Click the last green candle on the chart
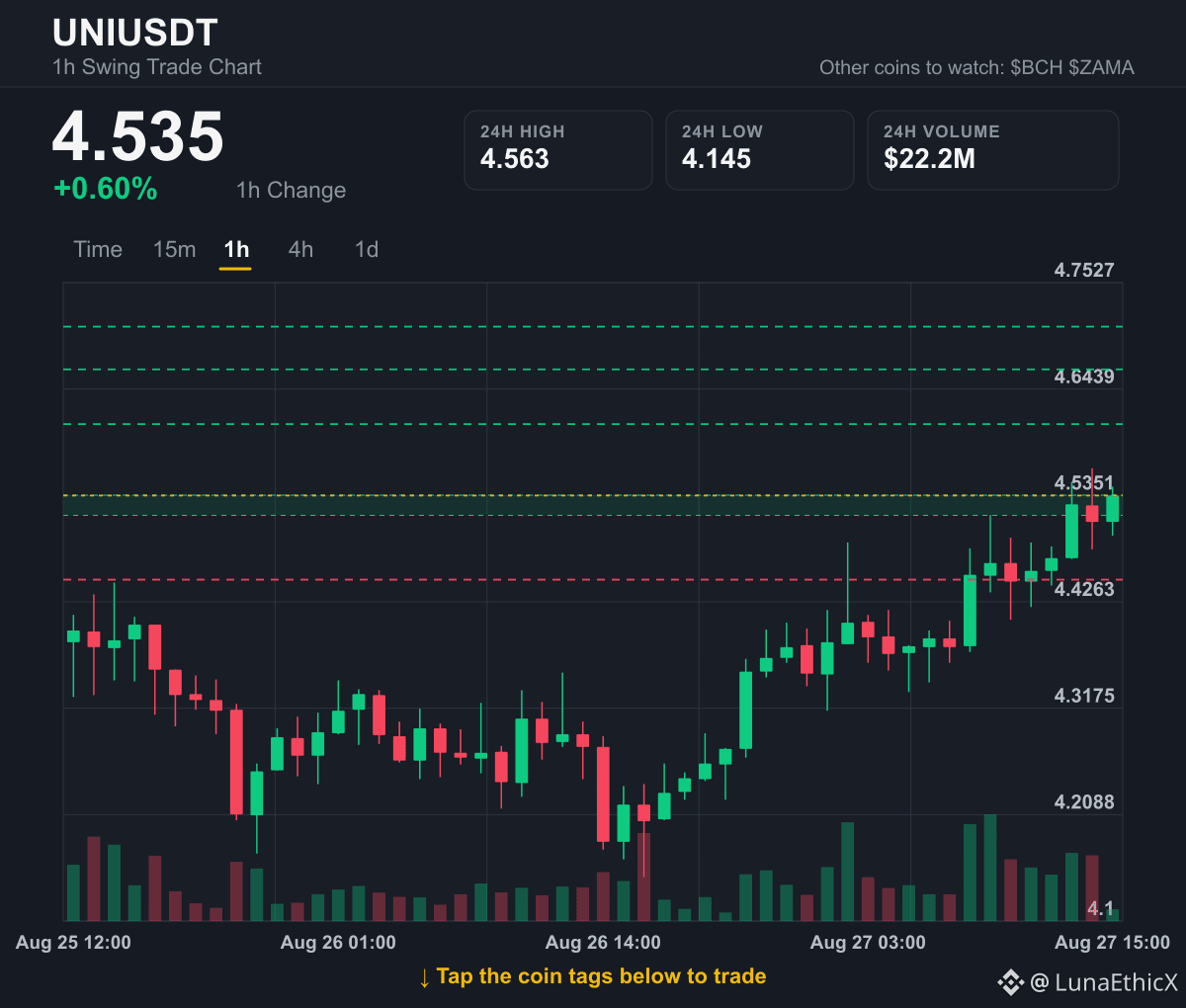The height and width of the screenshot is (1008, 1186). coord(1113,509)
